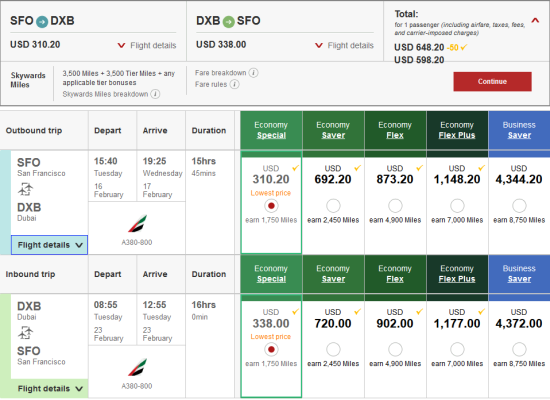Click inbound arrival time 12:55
Screen dimensions: 550x400
tap(154, 305)
